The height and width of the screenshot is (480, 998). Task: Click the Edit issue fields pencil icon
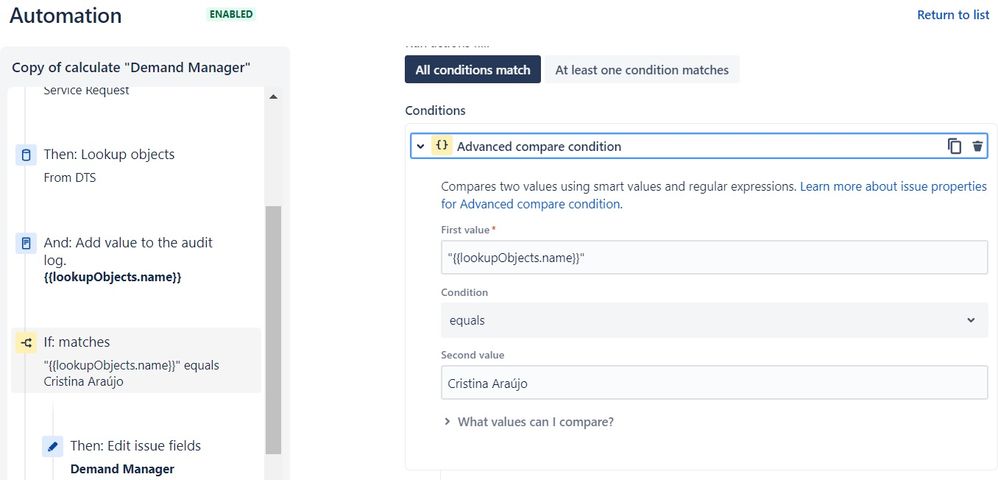click(x=53, y=446)
